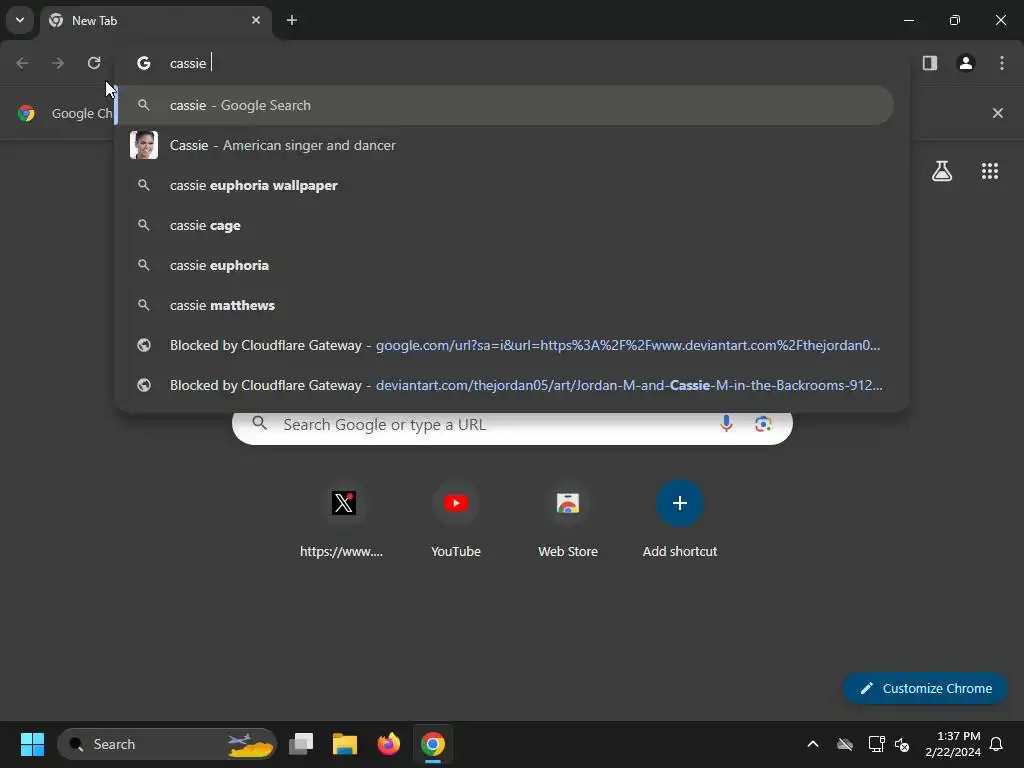Open the Chrome profile menu

(x=966, y=63)
